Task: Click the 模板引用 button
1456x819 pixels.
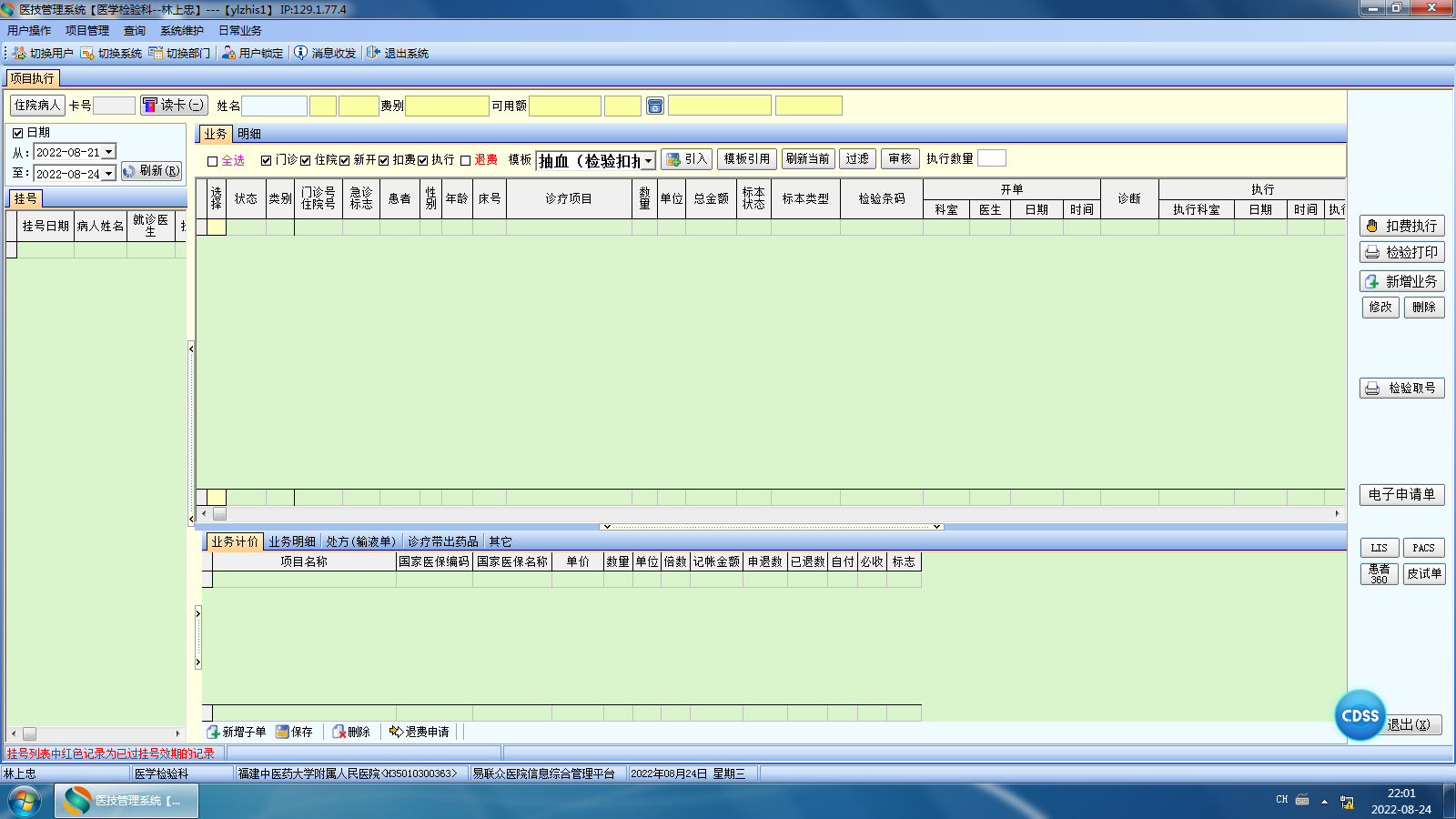Action: coord(747,159)
